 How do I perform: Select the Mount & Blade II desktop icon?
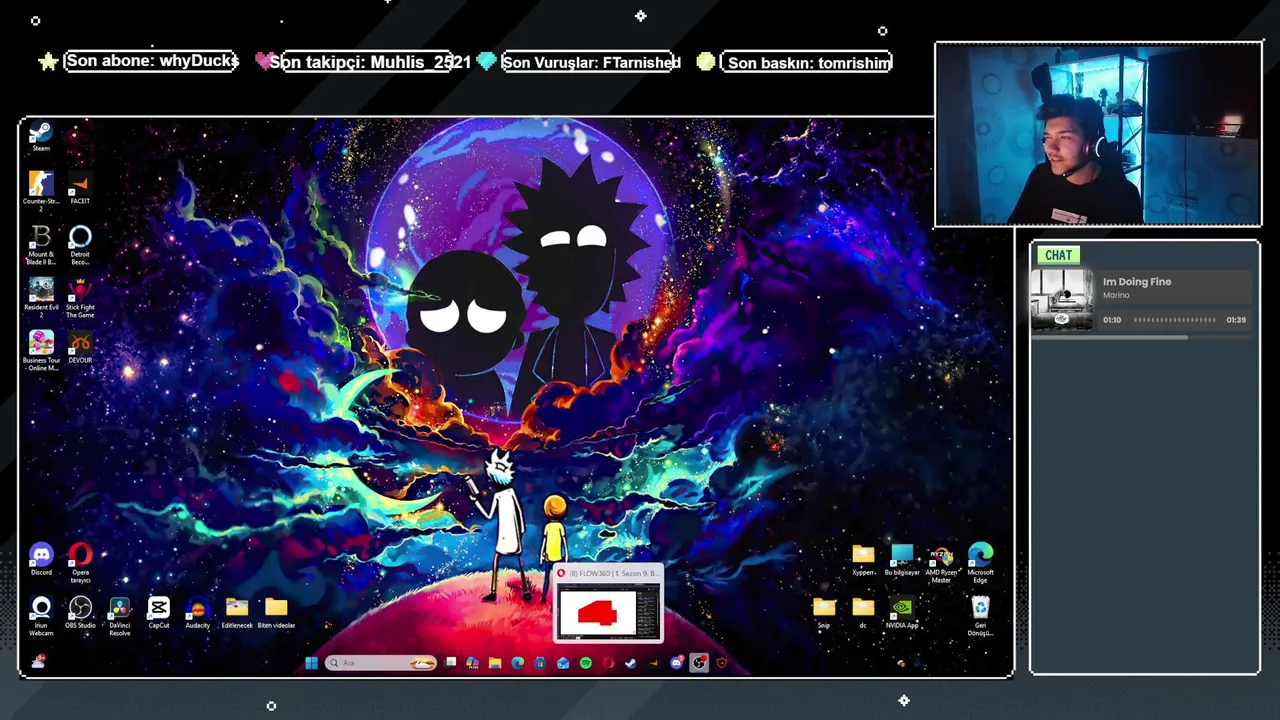[x=41, y=244]
